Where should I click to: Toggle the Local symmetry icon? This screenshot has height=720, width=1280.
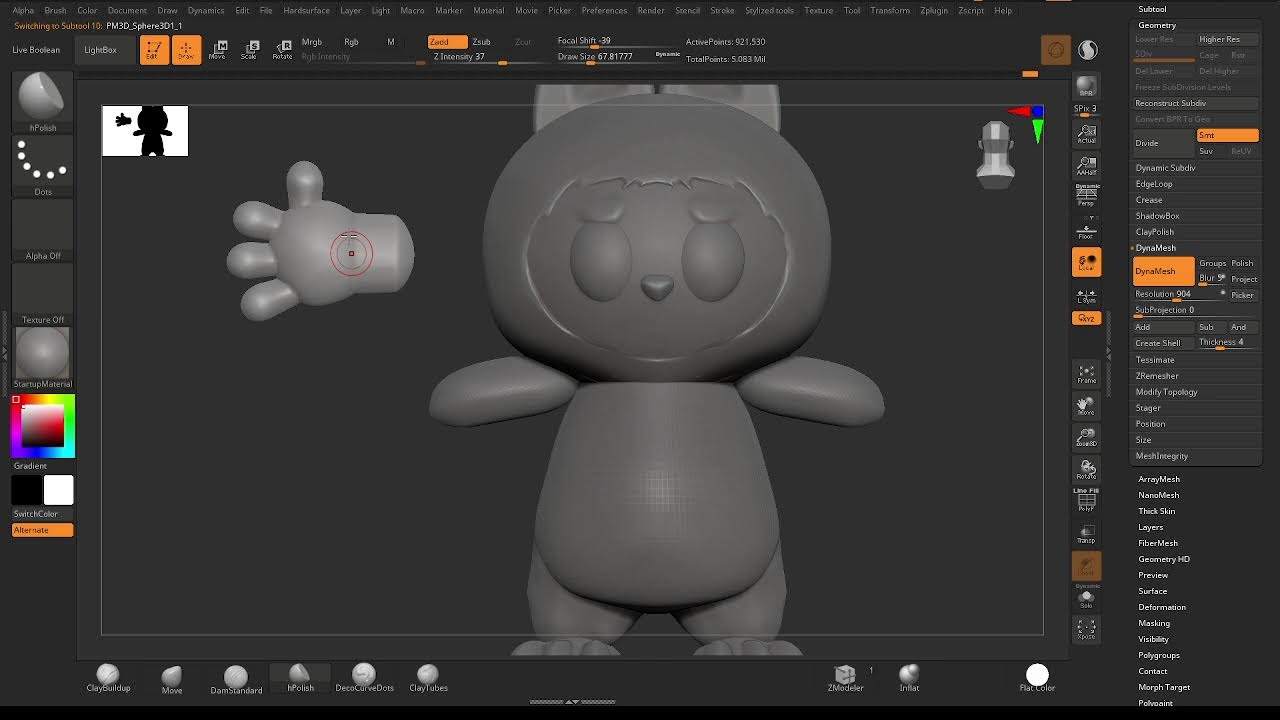pyautogui.click(x=1086, y=262)
